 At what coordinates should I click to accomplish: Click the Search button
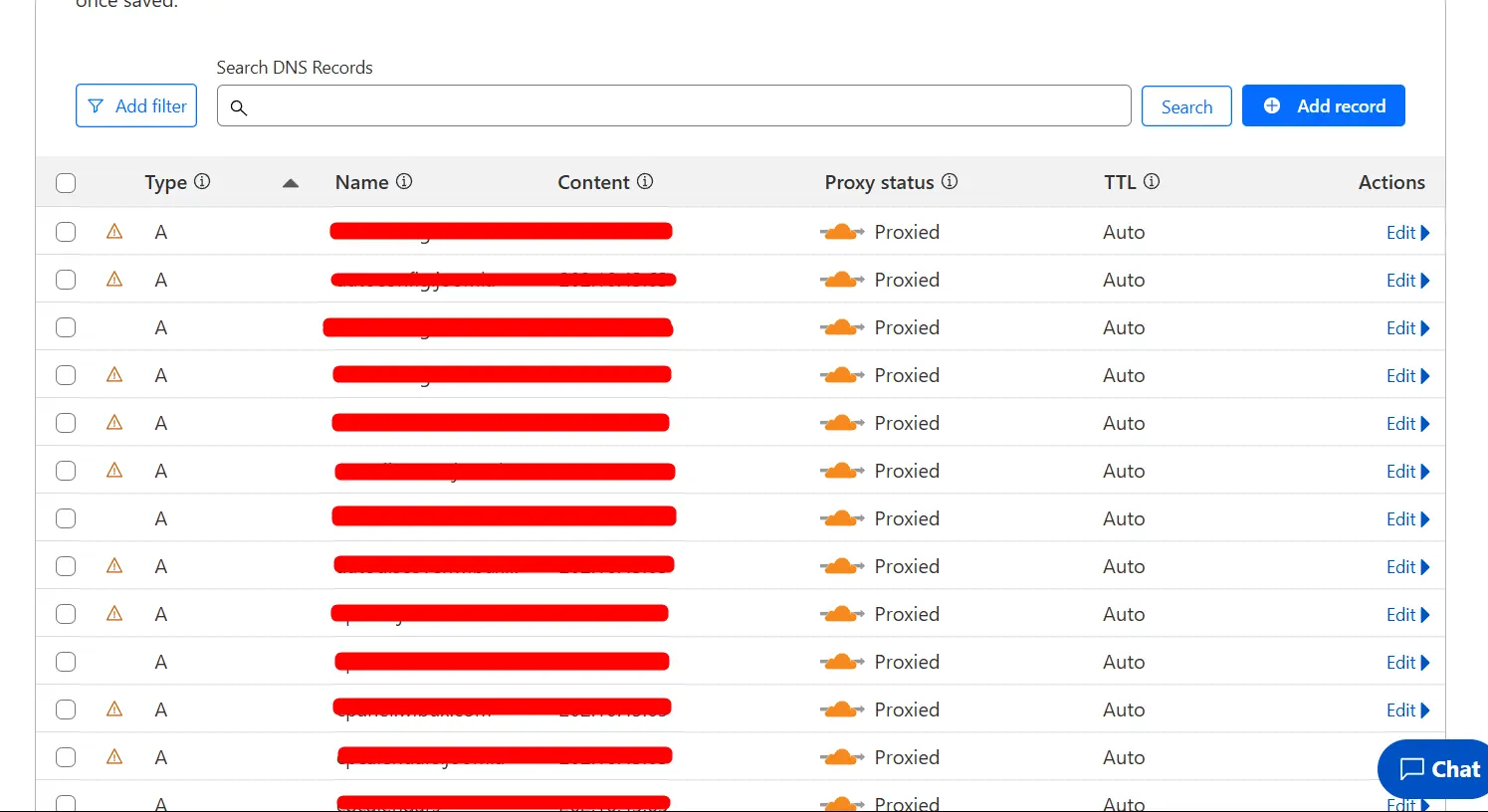1186,106
